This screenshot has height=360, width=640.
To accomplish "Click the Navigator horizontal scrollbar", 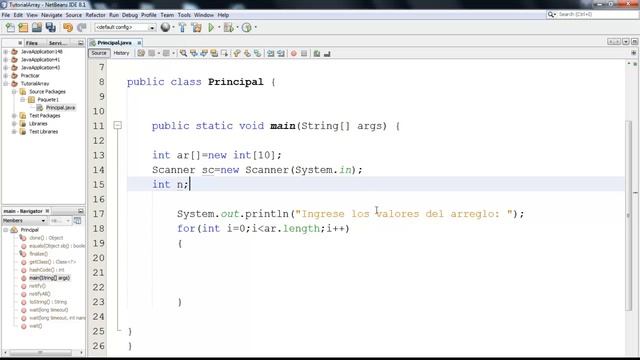I will [41, 352].
